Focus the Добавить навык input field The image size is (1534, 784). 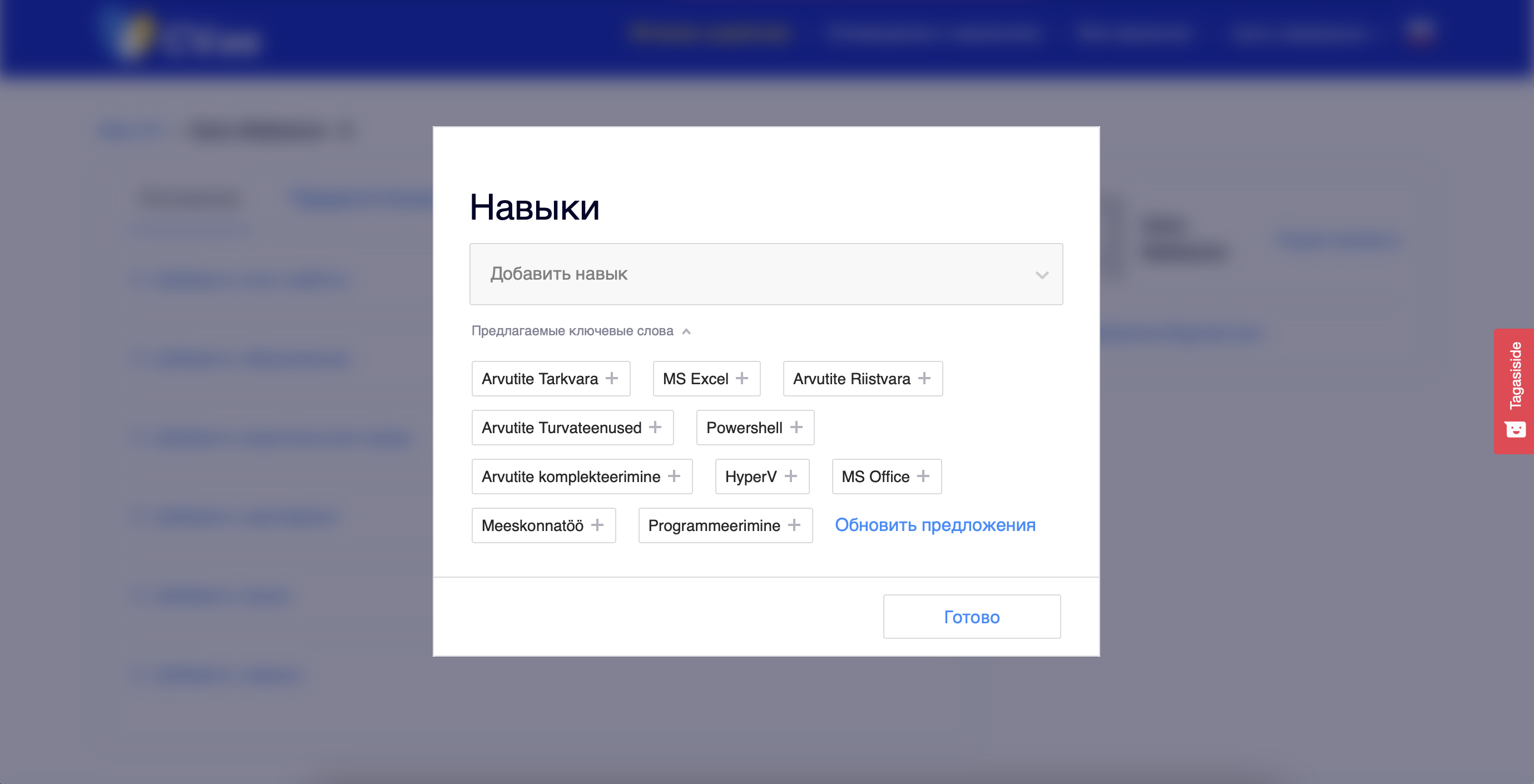pyautogui.click(x=766, y=275)
